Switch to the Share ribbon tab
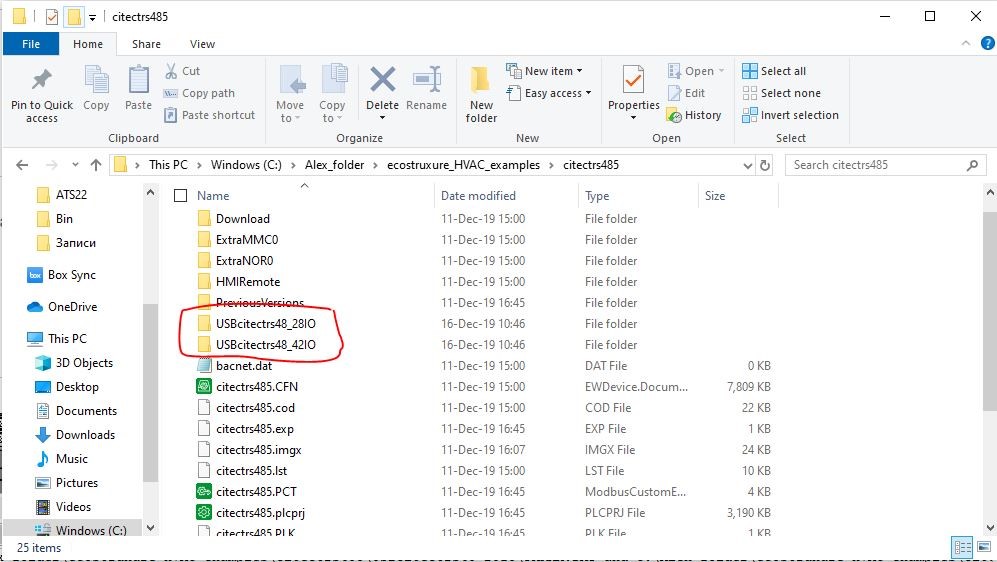The image size is (997, 562). [x=146, y=44]
